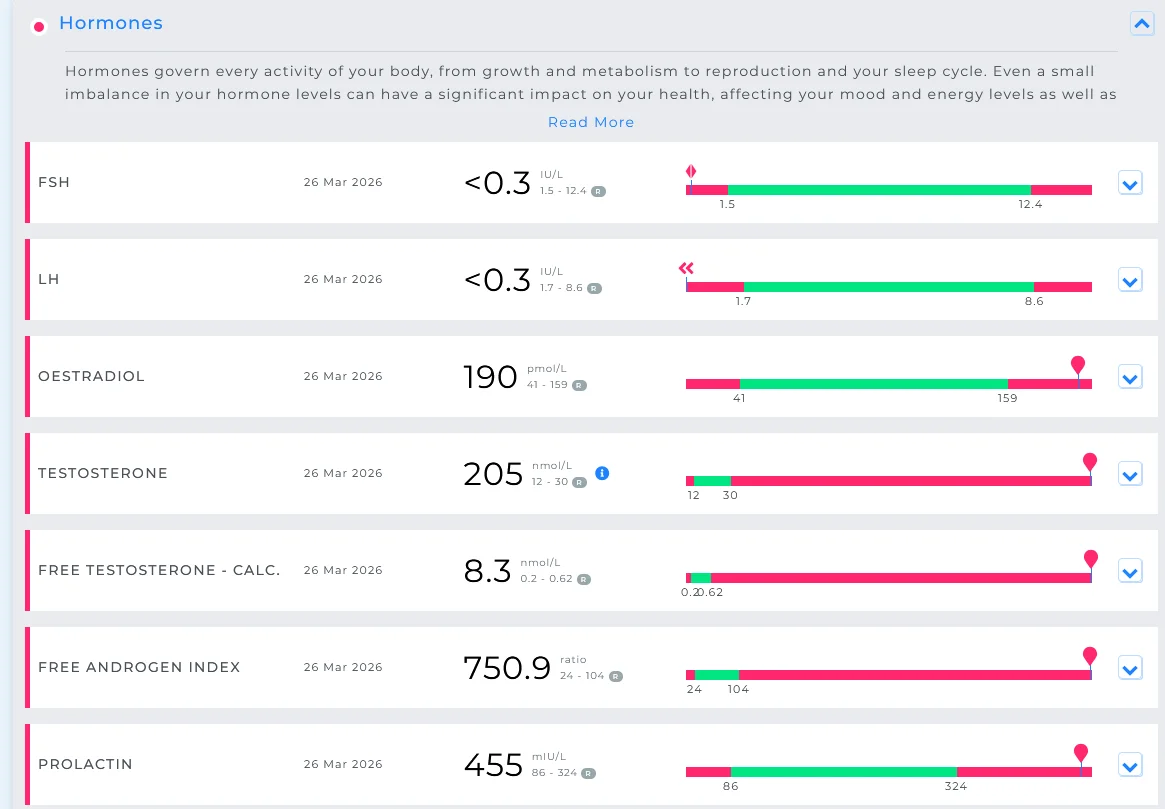
Task: Expand Free Testosterone - Calc. row
Action: click(x=1130, y=571)
